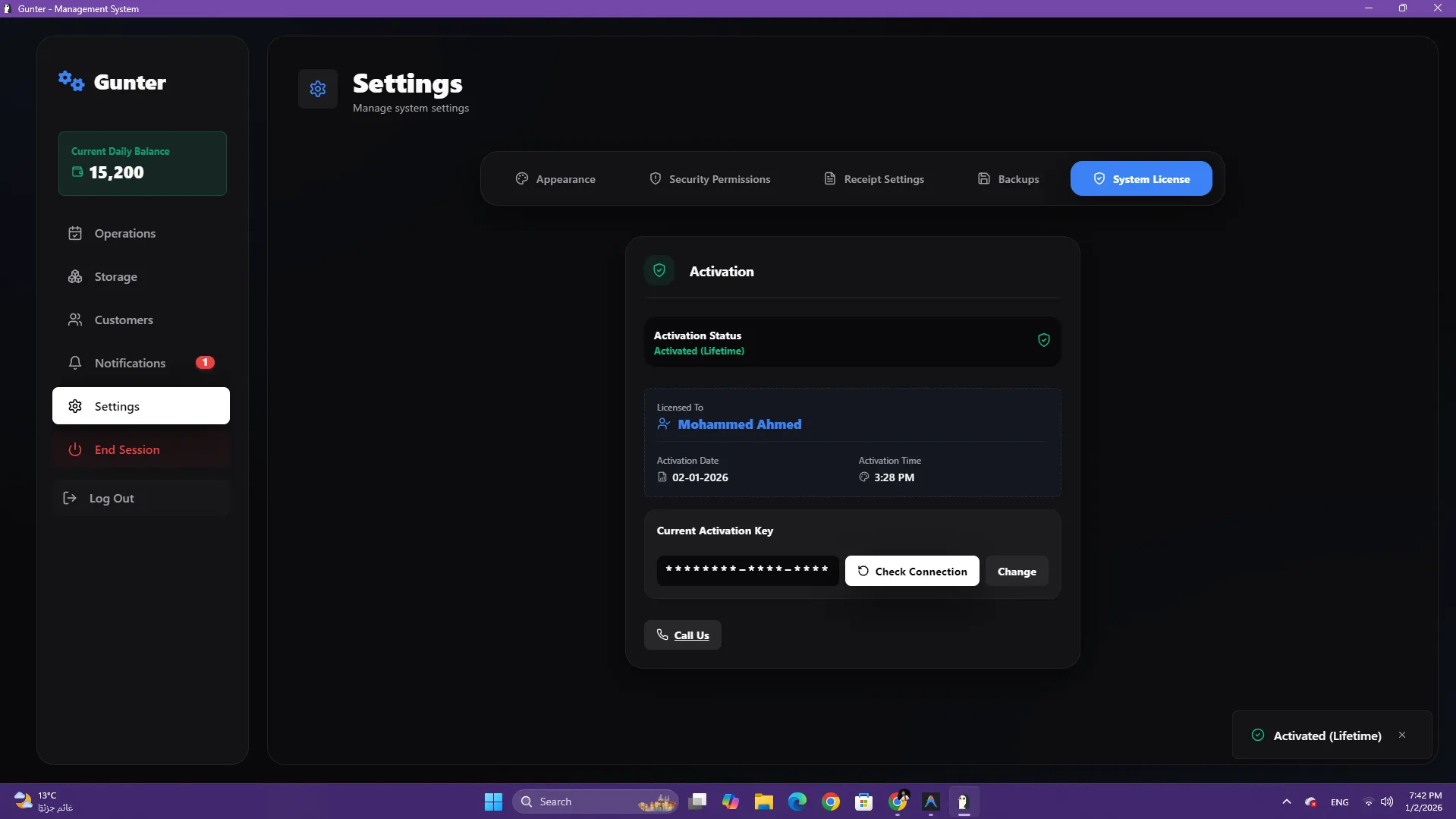Click the Log Out arrow icon
Screen dimensions: 1456x819
point(70,498)
